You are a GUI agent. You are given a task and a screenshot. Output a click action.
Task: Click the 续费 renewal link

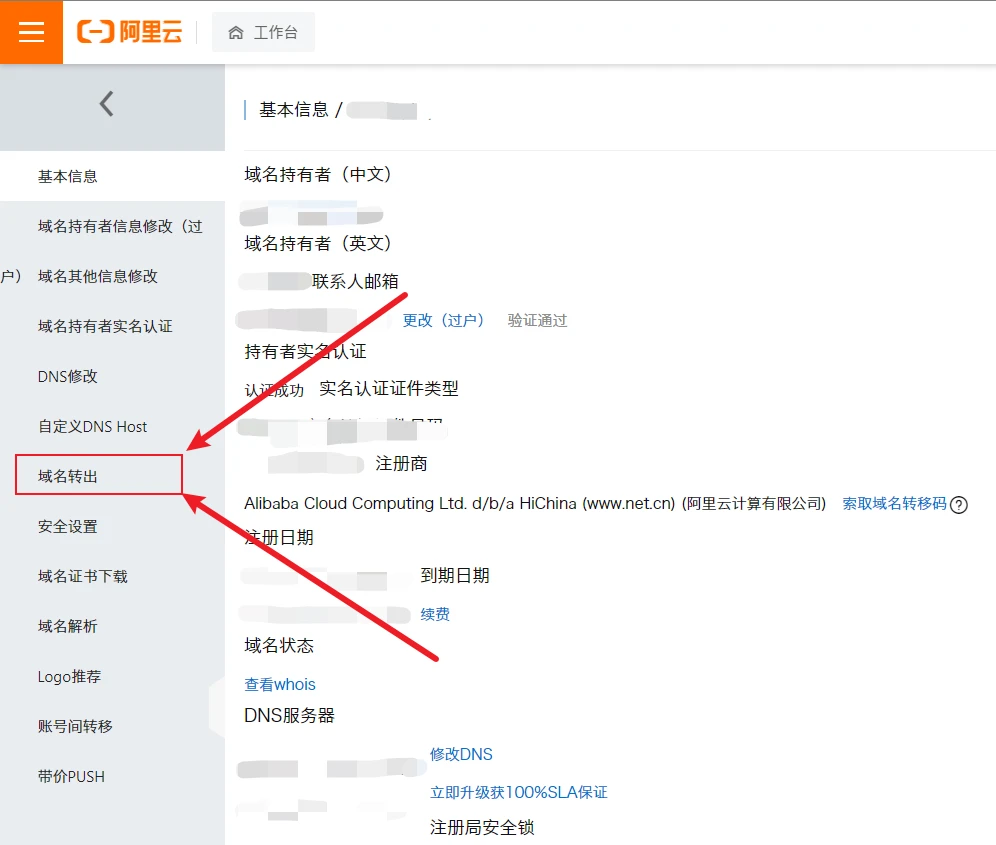coord(435,614)
